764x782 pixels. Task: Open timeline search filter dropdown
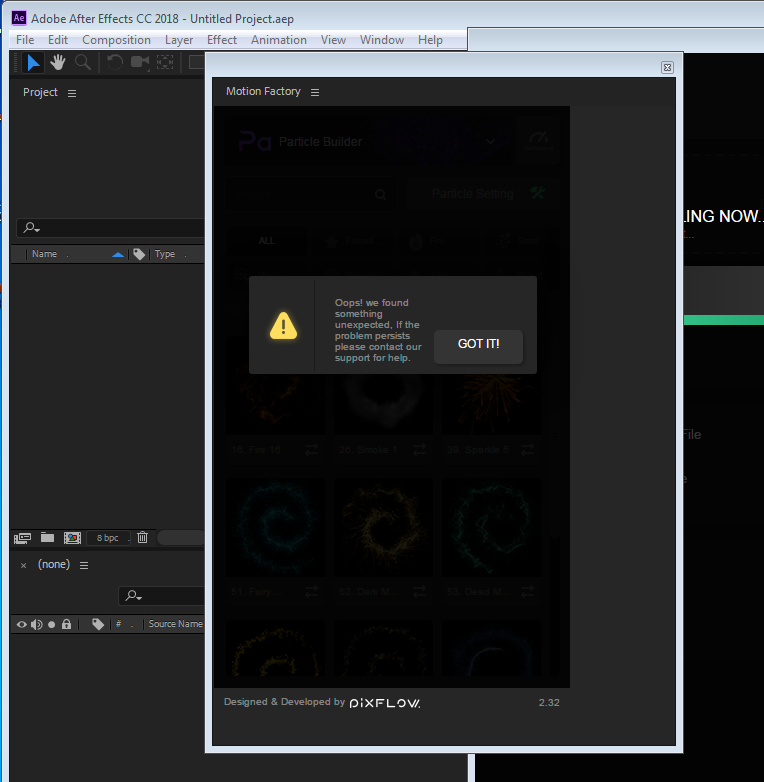pyautogui.click(x=134, y=595)
